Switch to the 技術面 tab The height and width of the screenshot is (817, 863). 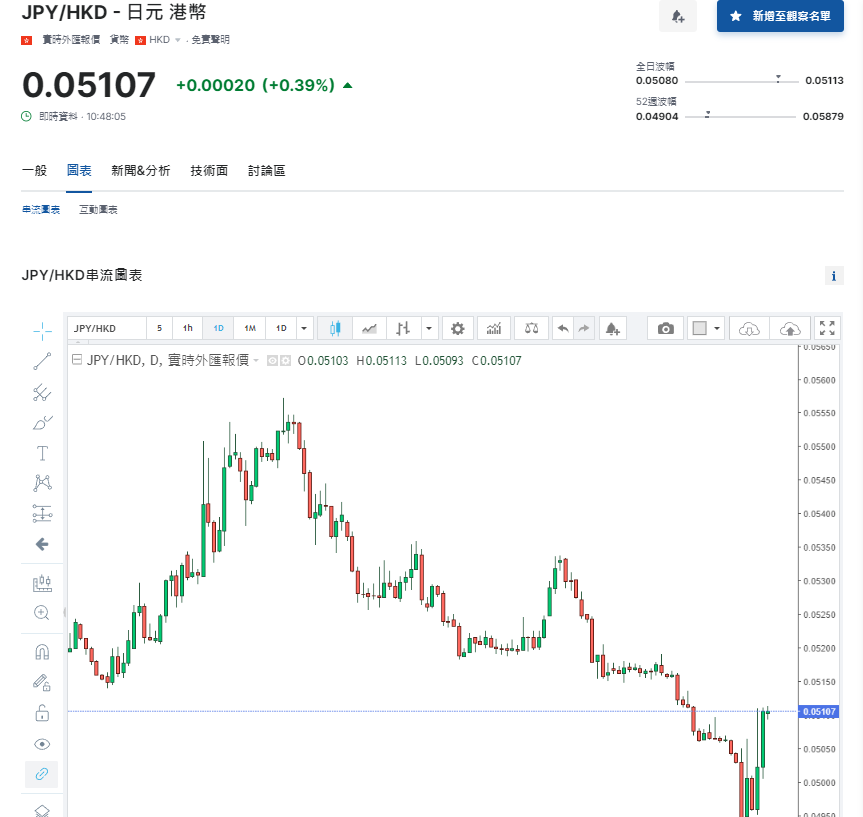click(209, 170)
